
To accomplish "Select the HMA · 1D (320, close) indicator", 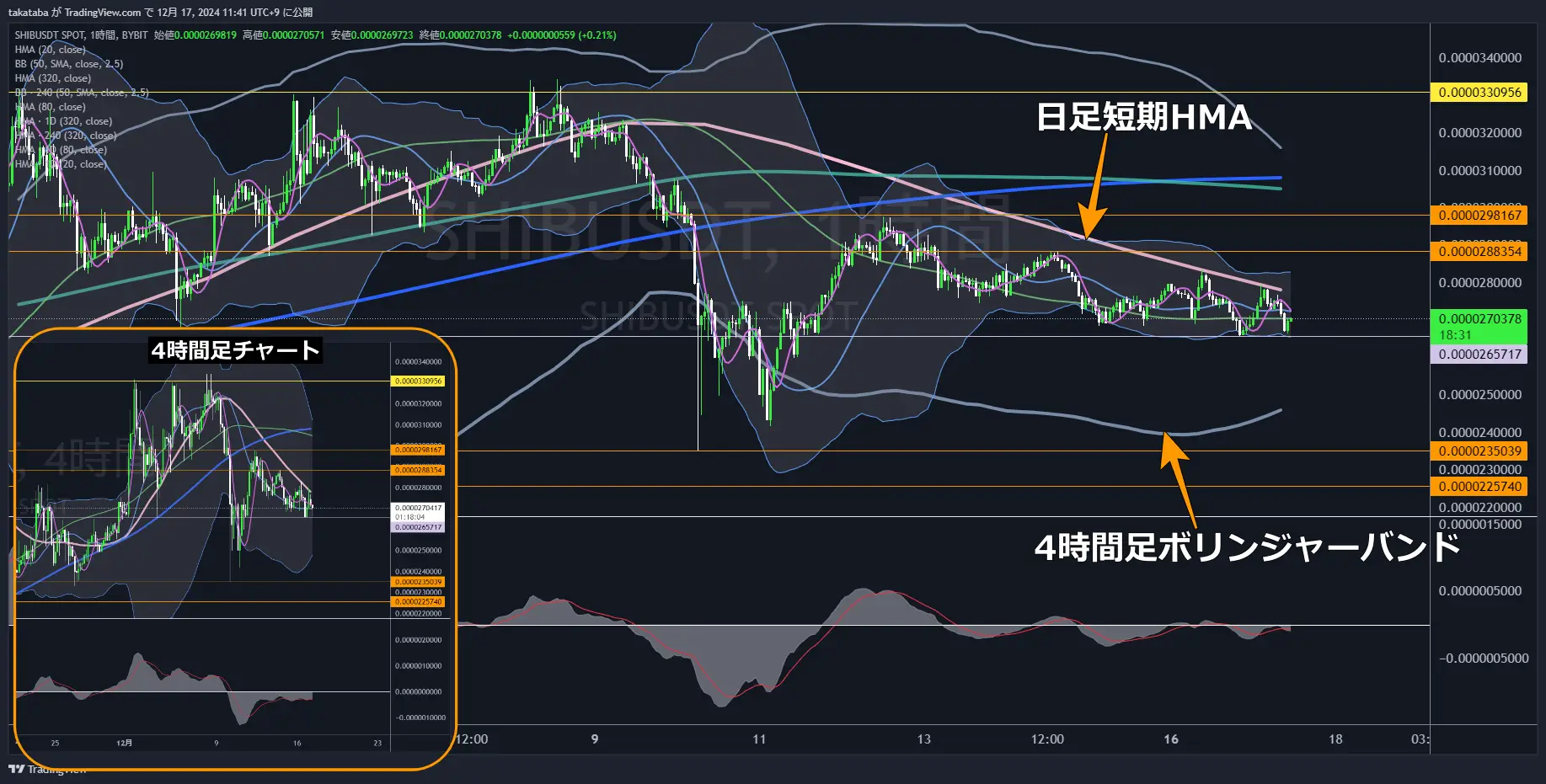I will pos(64,121).
